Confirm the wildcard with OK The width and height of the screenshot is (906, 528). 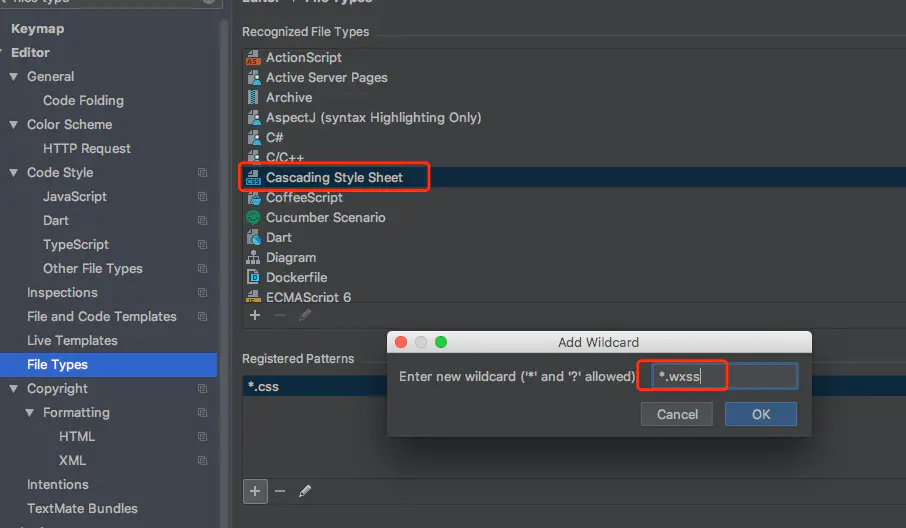pyautogui.click(x=760, y=414)
